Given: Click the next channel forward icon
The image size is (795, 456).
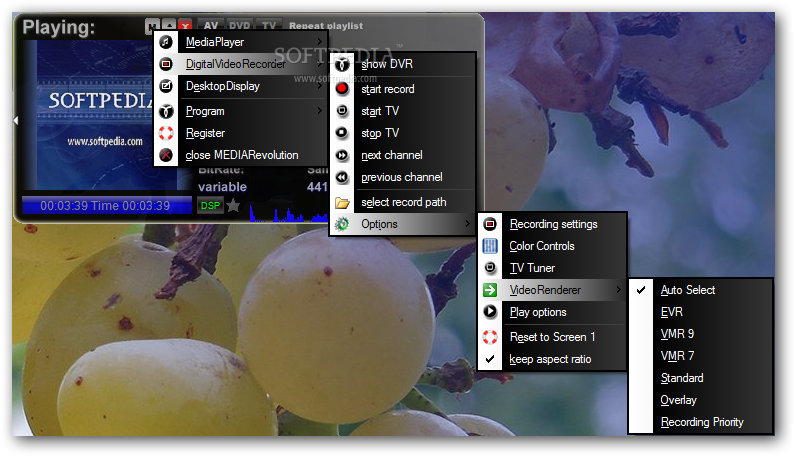Looking at the screenshot, I should (342, 155).
